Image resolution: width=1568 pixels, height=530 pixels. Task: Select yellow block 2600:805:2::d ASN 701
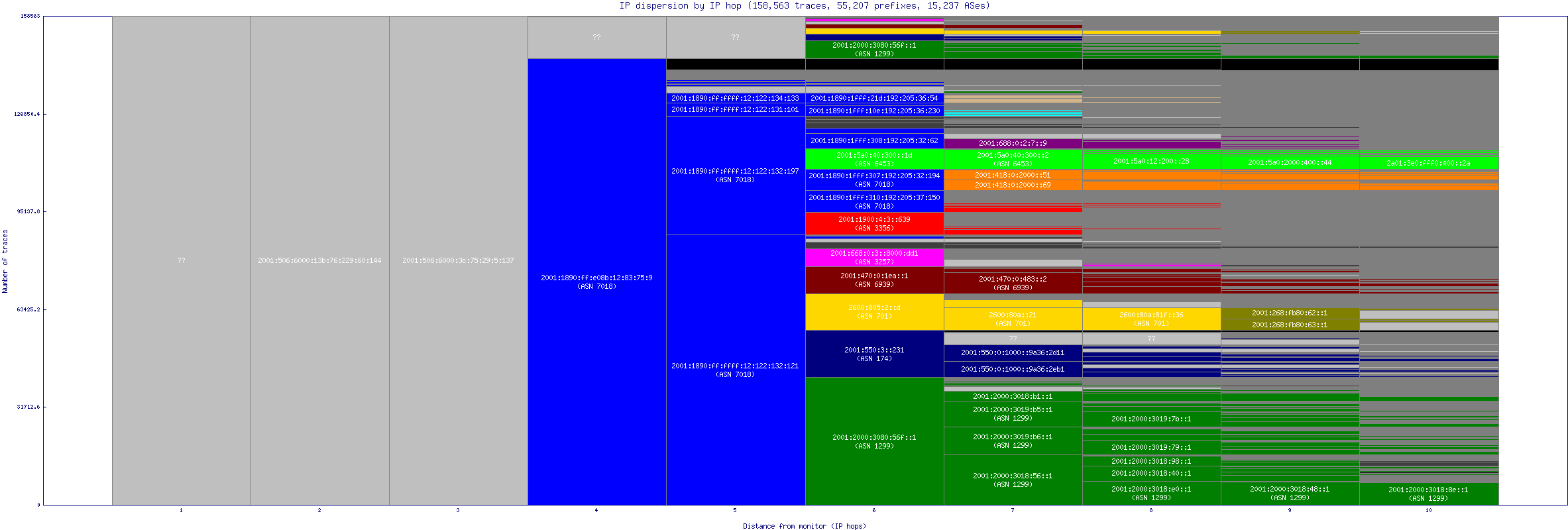[x=874, y=311]
